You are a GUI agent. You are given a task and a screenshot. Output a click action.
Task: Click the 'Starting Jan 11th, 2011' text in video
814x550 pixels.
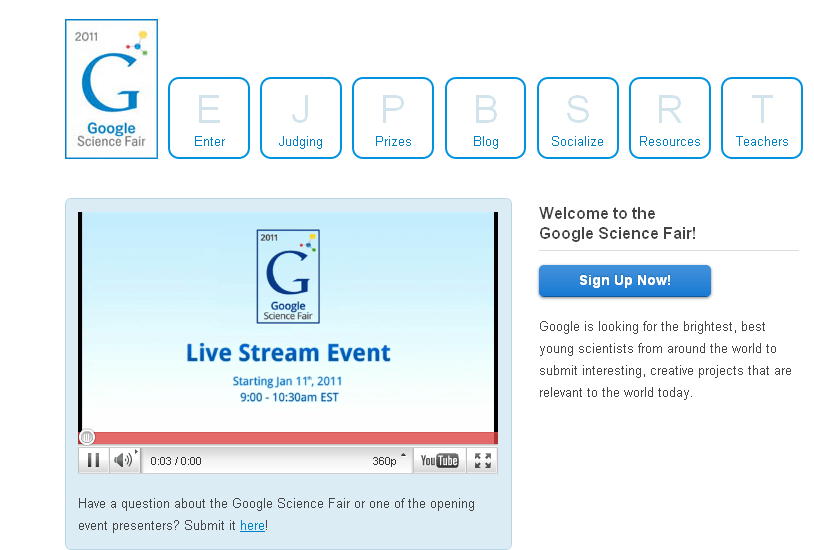(x=287, y=381)
